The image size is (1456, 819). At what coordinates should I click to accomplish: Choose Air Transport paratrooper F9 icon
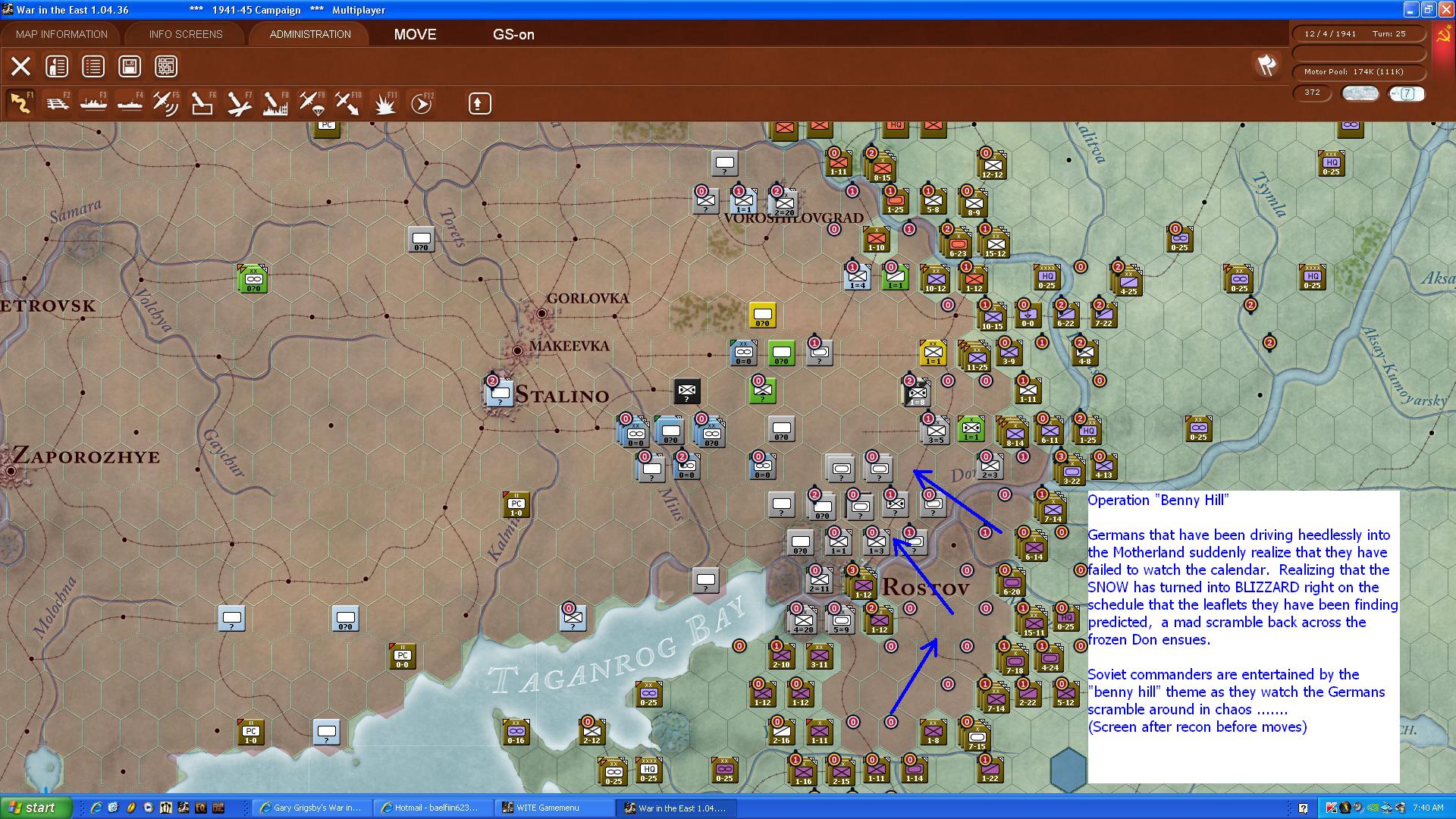[311, 103]
